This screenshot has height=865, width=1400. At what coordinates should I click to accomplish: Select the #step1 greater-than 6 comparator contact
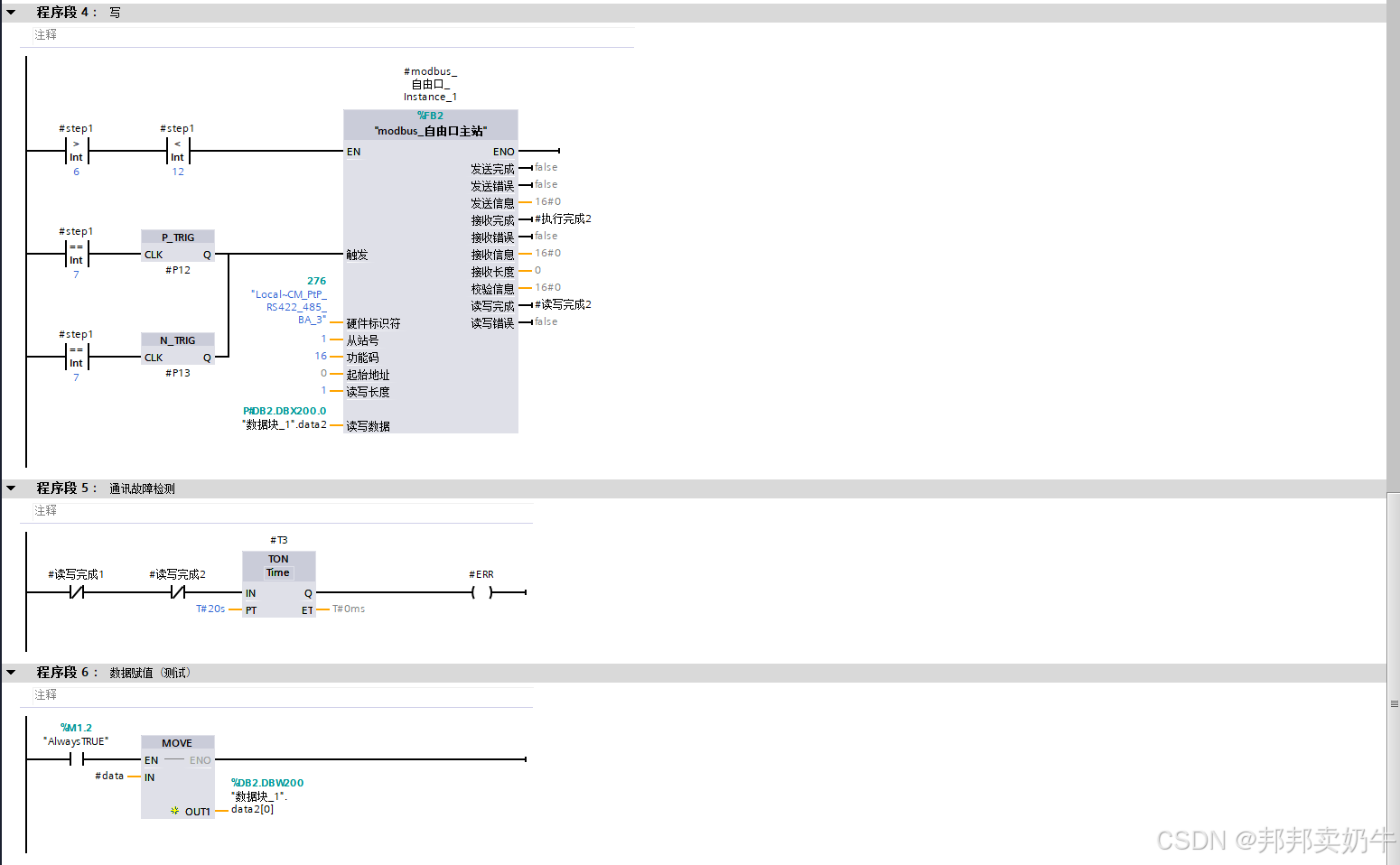[76, 151]
